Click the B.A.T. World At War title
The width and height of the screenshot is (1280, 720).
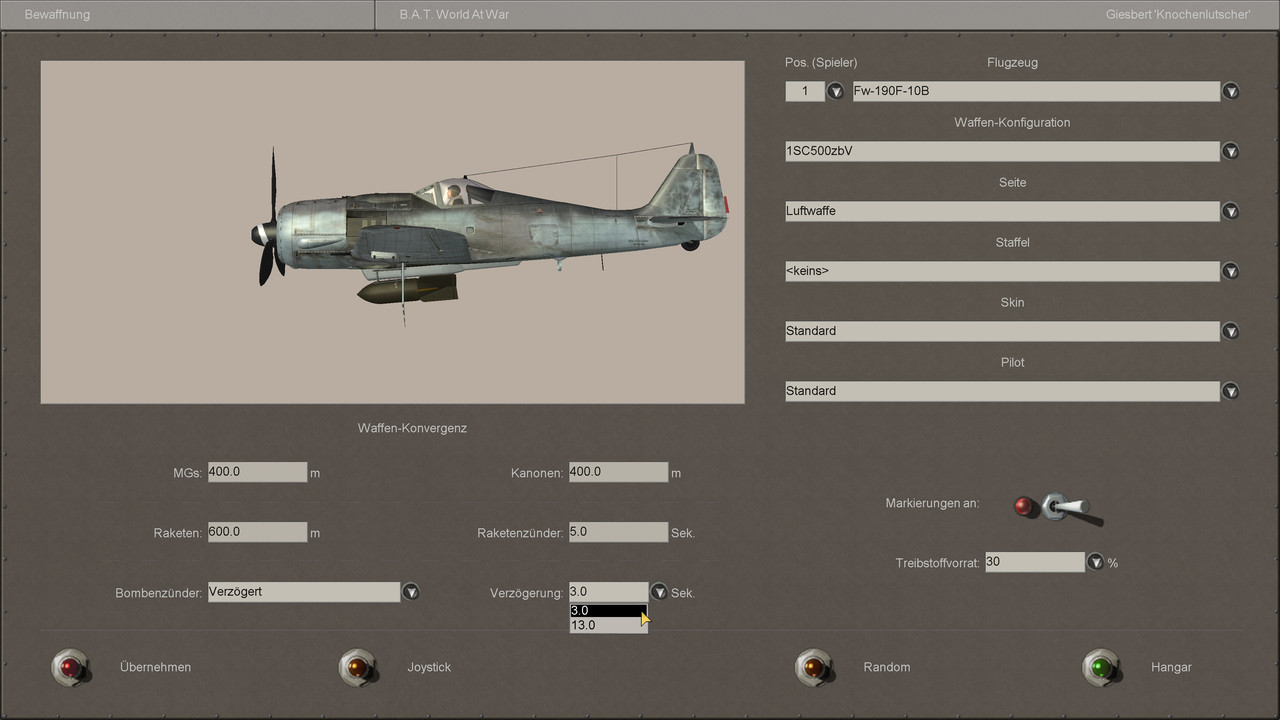pyautogui.click(x=454, y=15)
